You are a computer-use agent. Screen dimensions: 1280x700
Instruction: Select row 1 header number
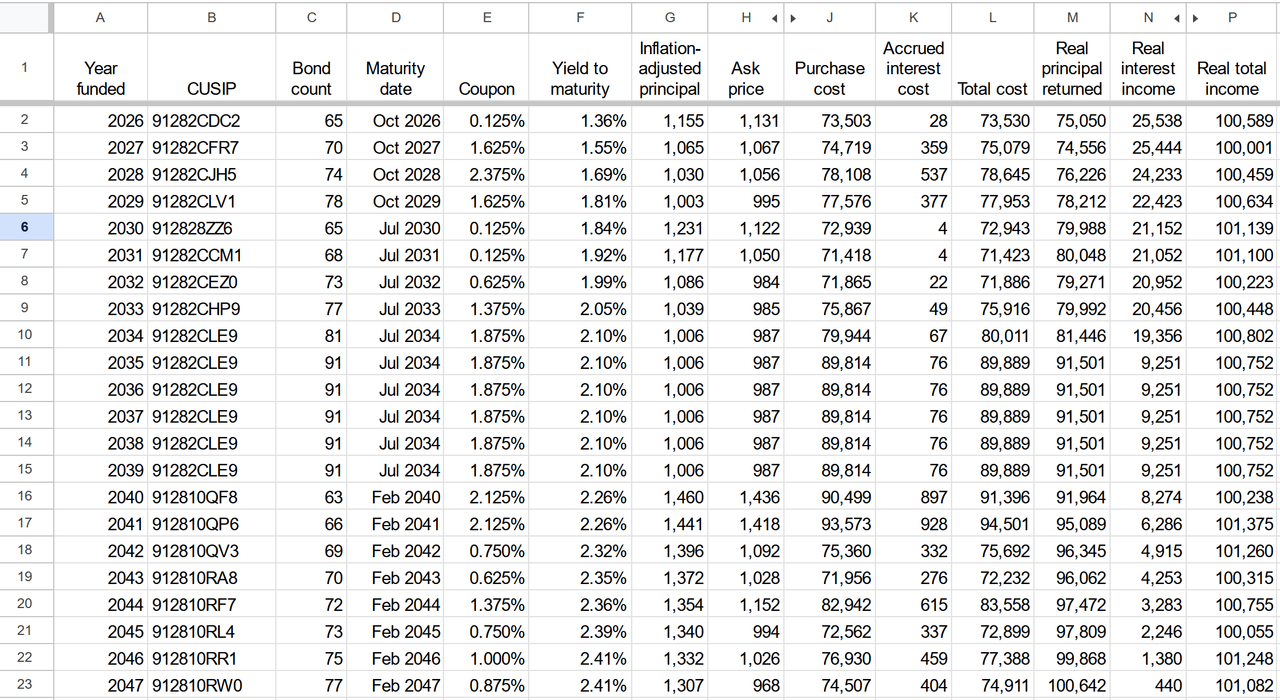25,68
